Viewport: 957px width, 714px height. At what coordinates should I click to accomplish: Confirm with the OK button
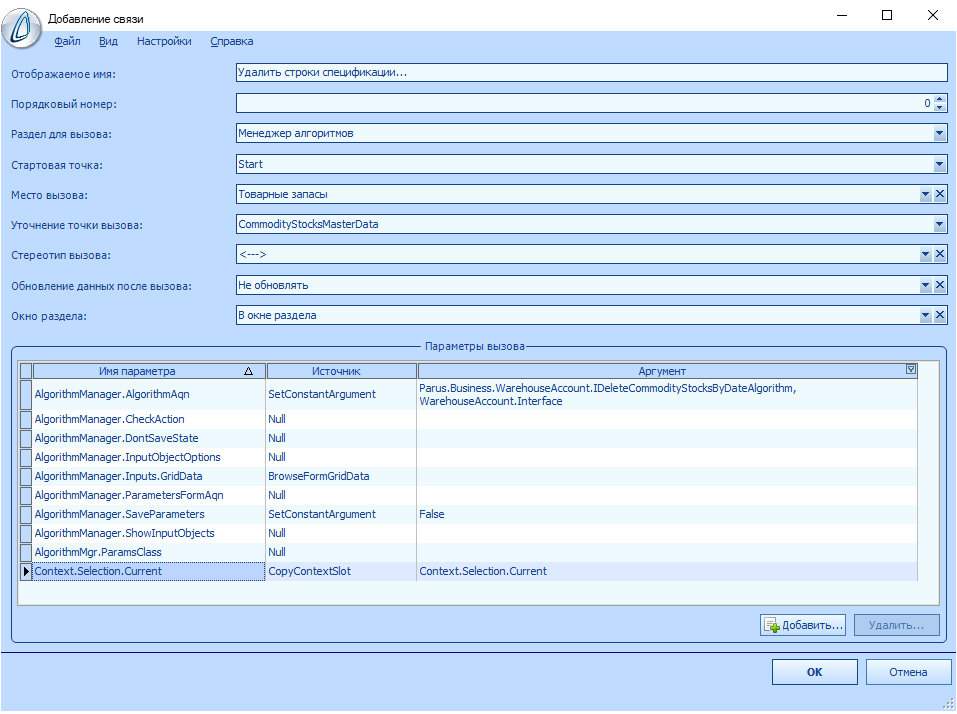coord(814,672)
